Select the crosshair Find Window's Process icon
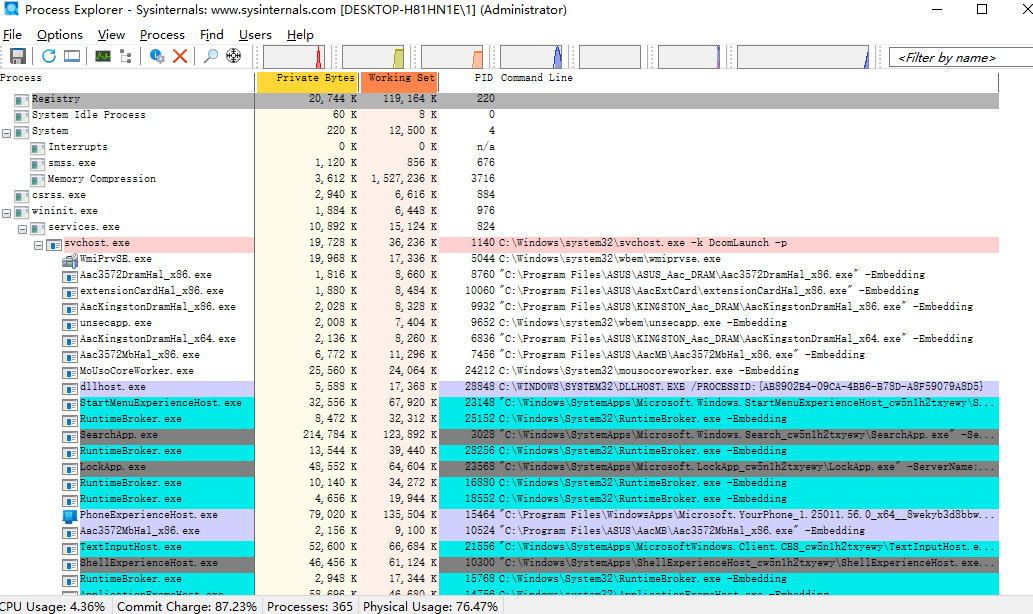 [x=233, y=56]
